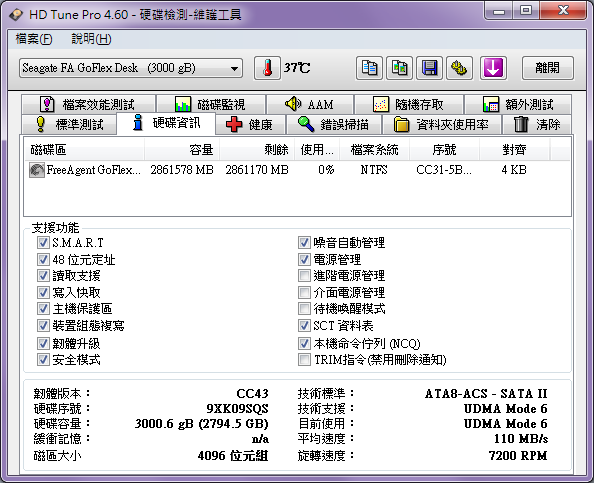594x483 pixels.
Task: Toggle the 電源管理 checkbox
Action: click(304, 259)
